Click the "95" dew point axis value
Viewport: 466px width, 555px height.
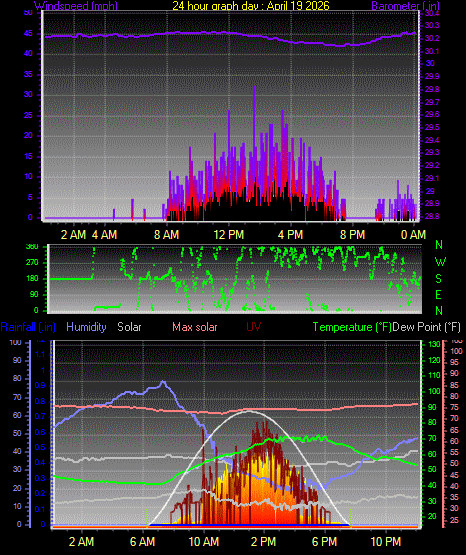tap(454, 362)
